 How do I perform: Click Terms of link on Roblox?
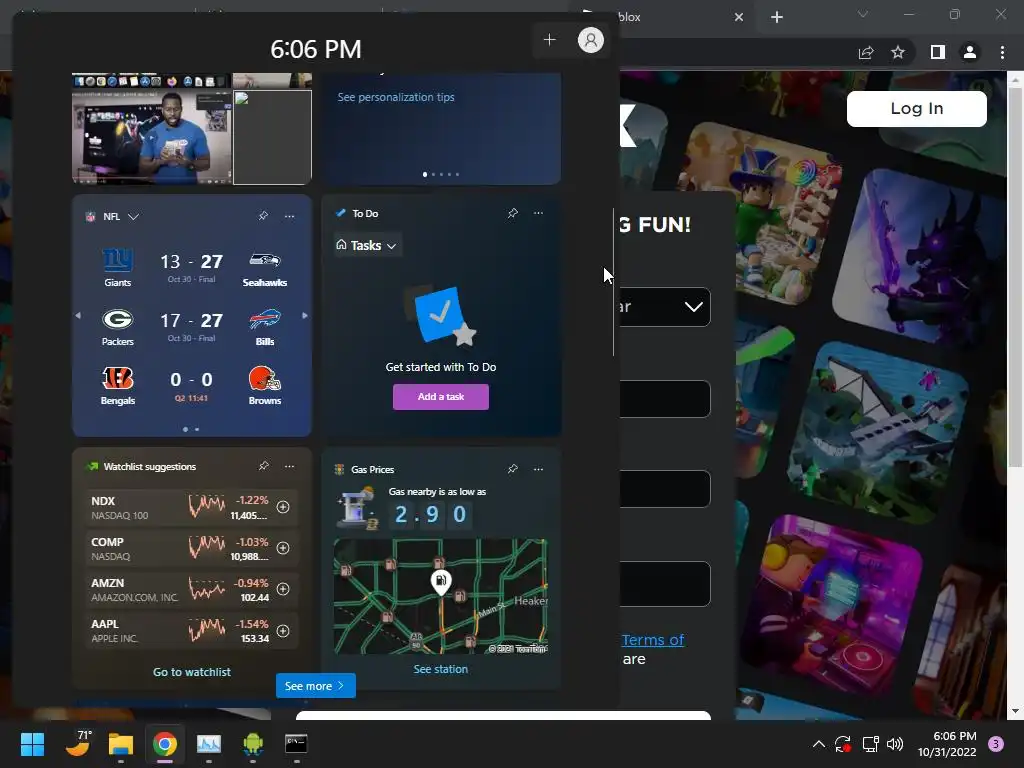point(652,640)
